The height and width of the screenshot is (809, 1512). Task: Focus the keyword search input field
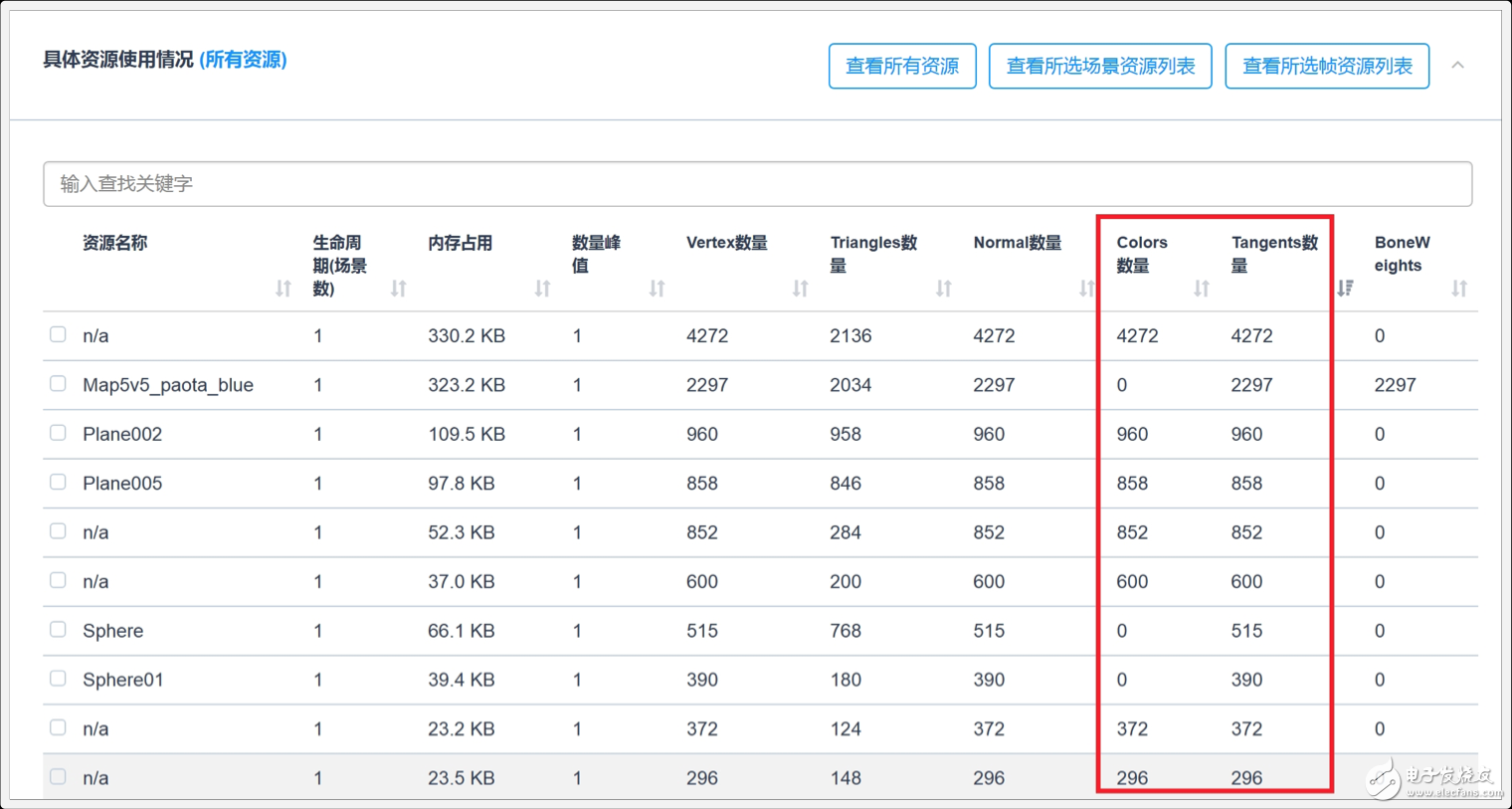point(756,184)
